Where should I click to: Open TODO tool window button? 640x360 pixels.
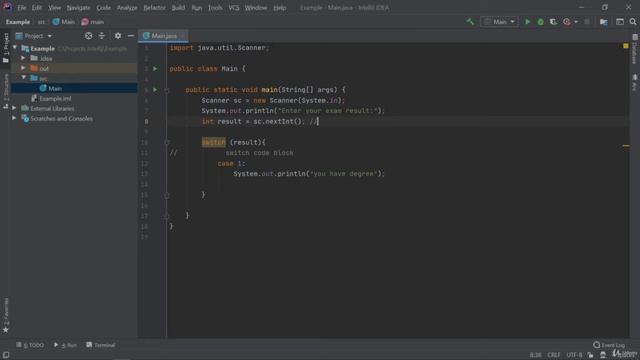[x=30, y=345]
